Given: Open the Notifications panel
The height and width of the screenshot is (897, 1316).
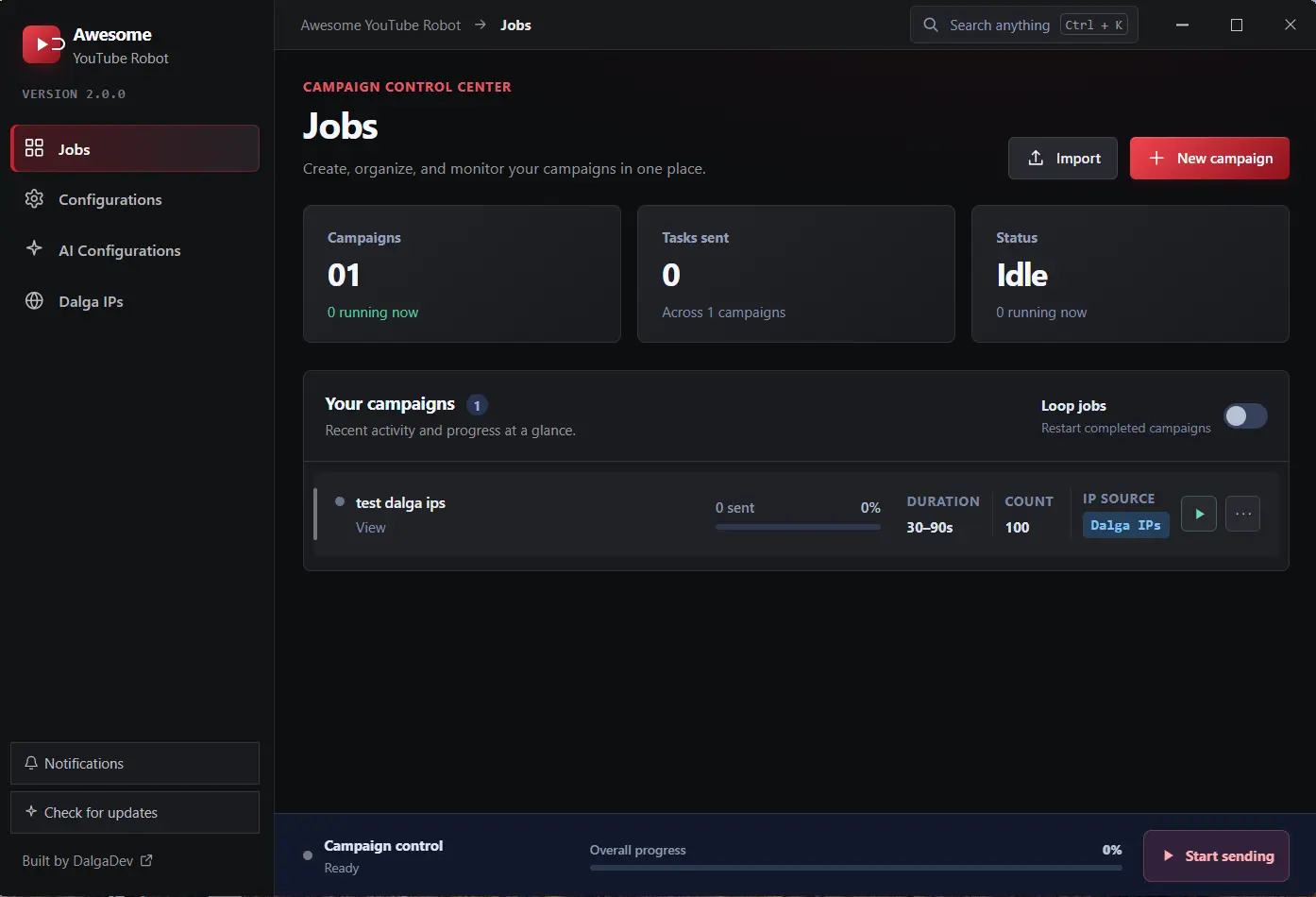Looking at the screenshot, I should (135, 763).
